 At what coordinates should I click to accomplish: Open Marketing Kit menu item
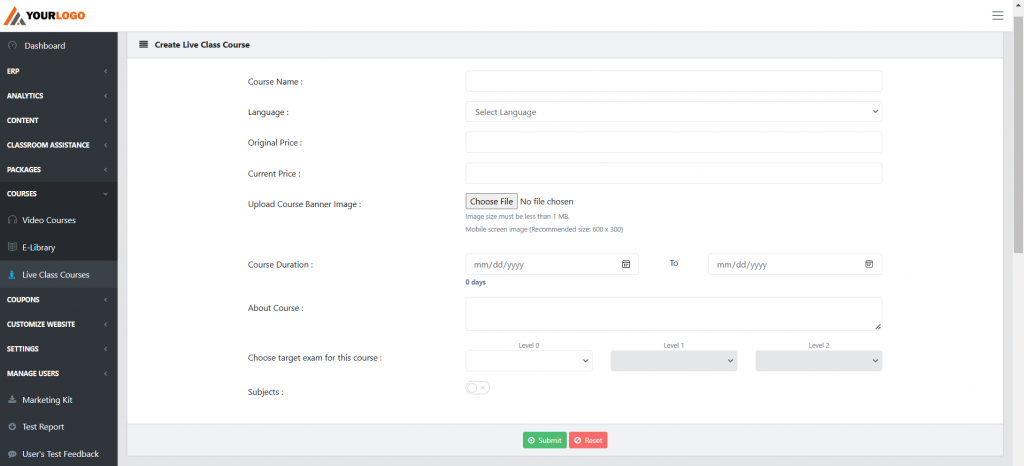(59, 399)
